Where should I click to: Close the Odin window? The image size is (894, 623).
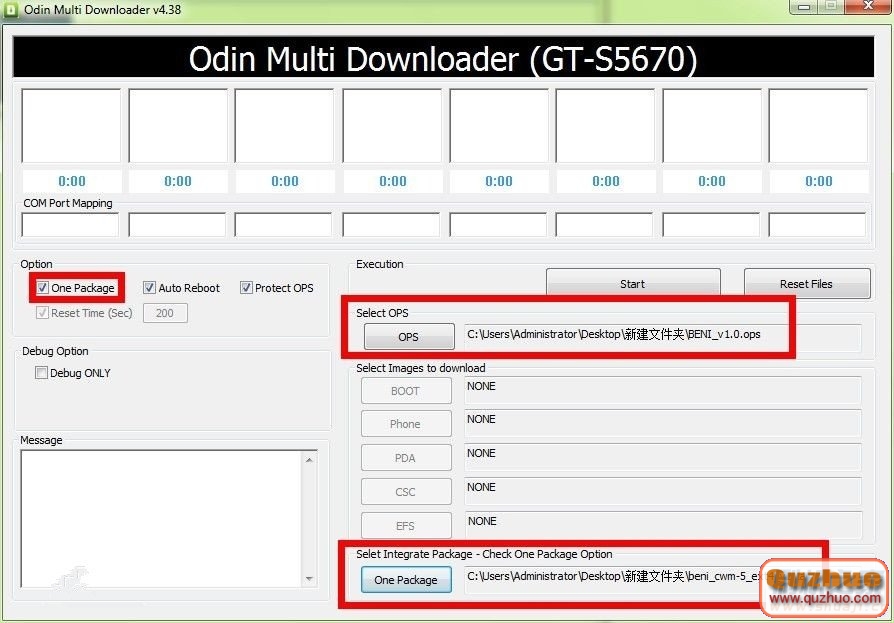[x=868, y=6]
